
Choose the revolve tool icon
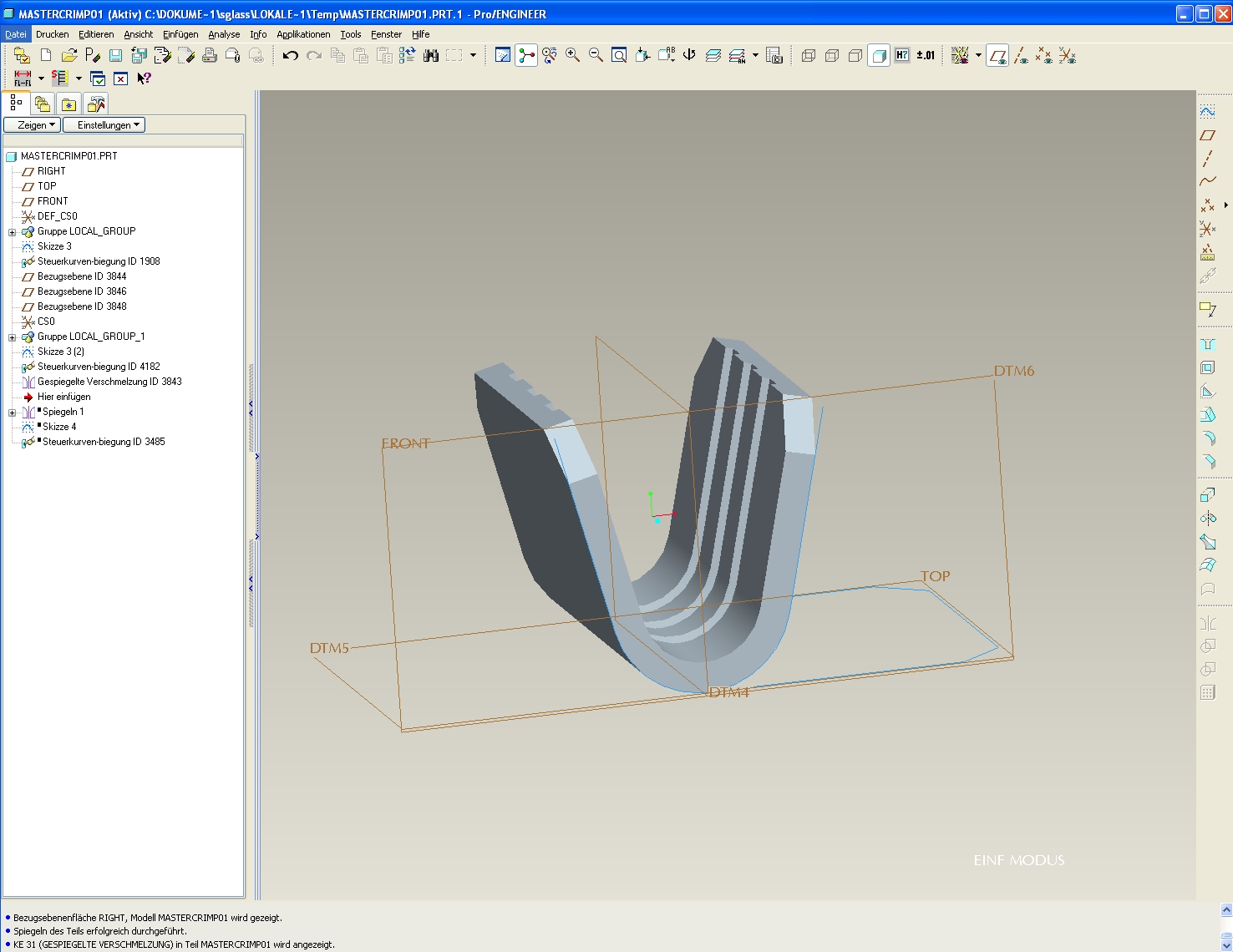[x=1208, y=519]
